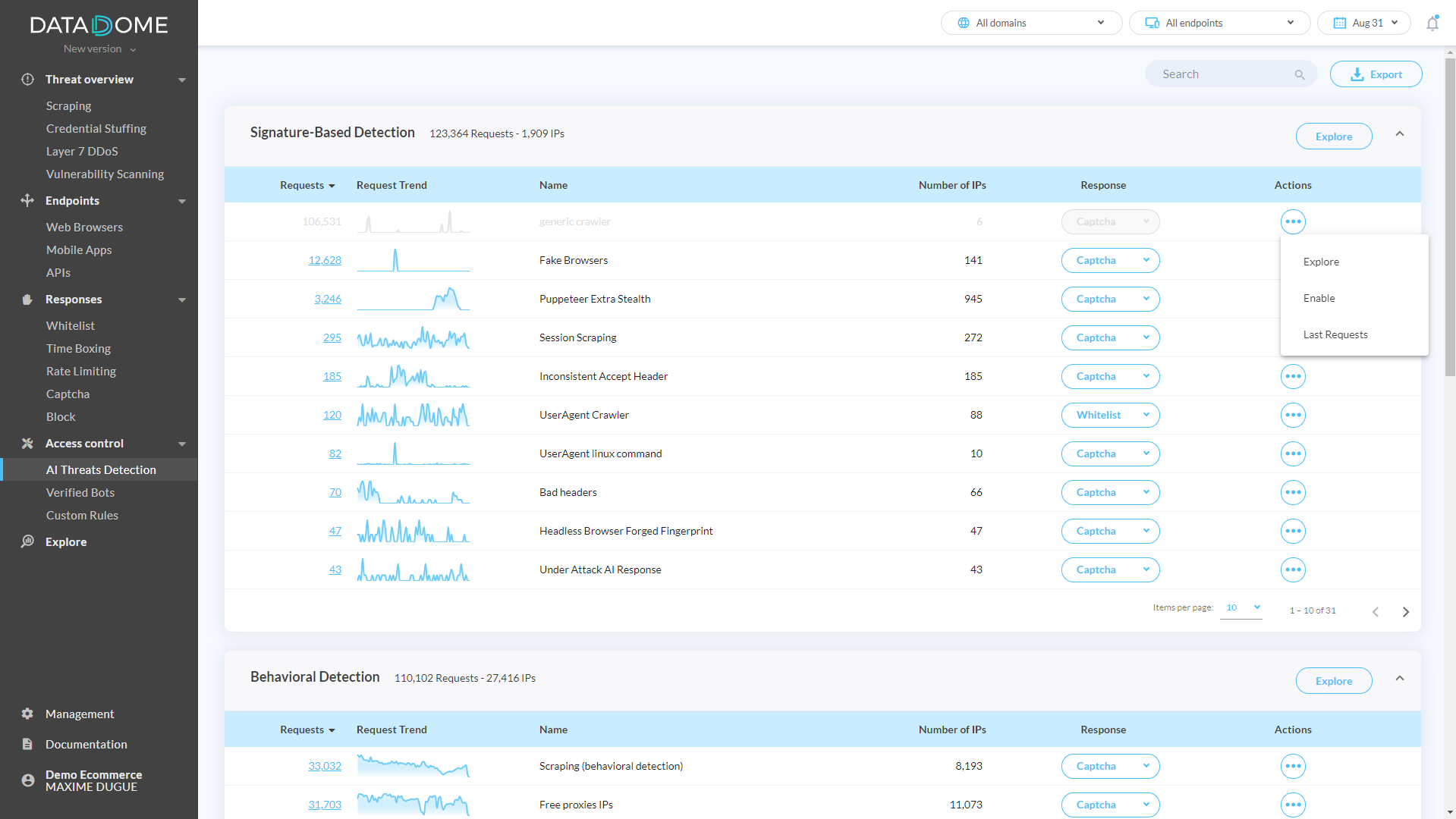Sort Behavioral table by Requests column
Image resolution: width=1456 pixels, height=819 pixels.
pos(307,730)
